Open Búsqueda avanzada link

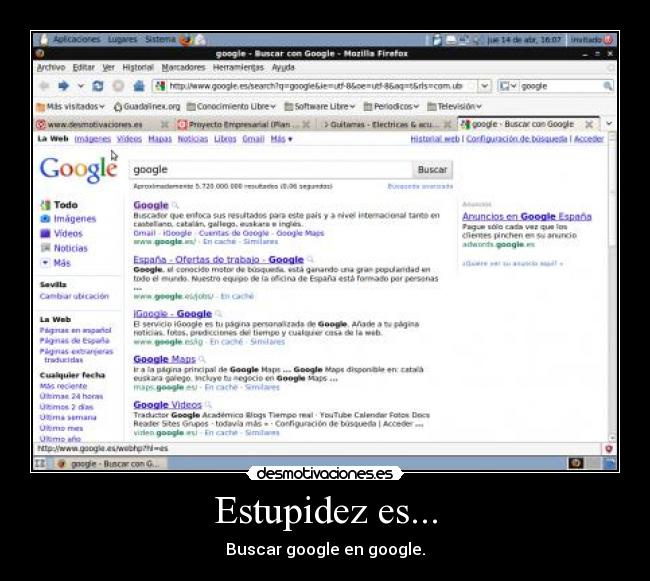(x=420, y=186)
